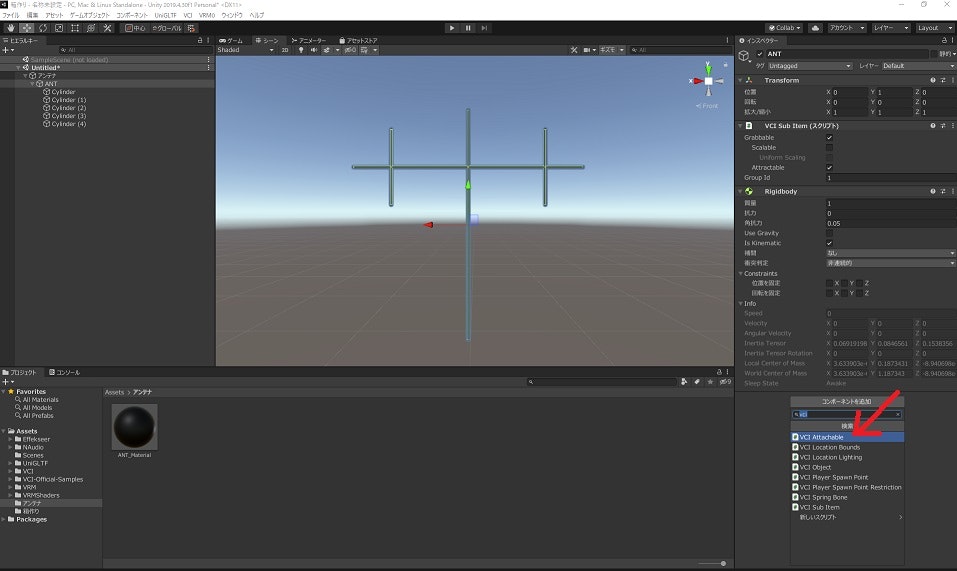
Task: Open the Untagged tag dropdown
Action: coord(809,66)
